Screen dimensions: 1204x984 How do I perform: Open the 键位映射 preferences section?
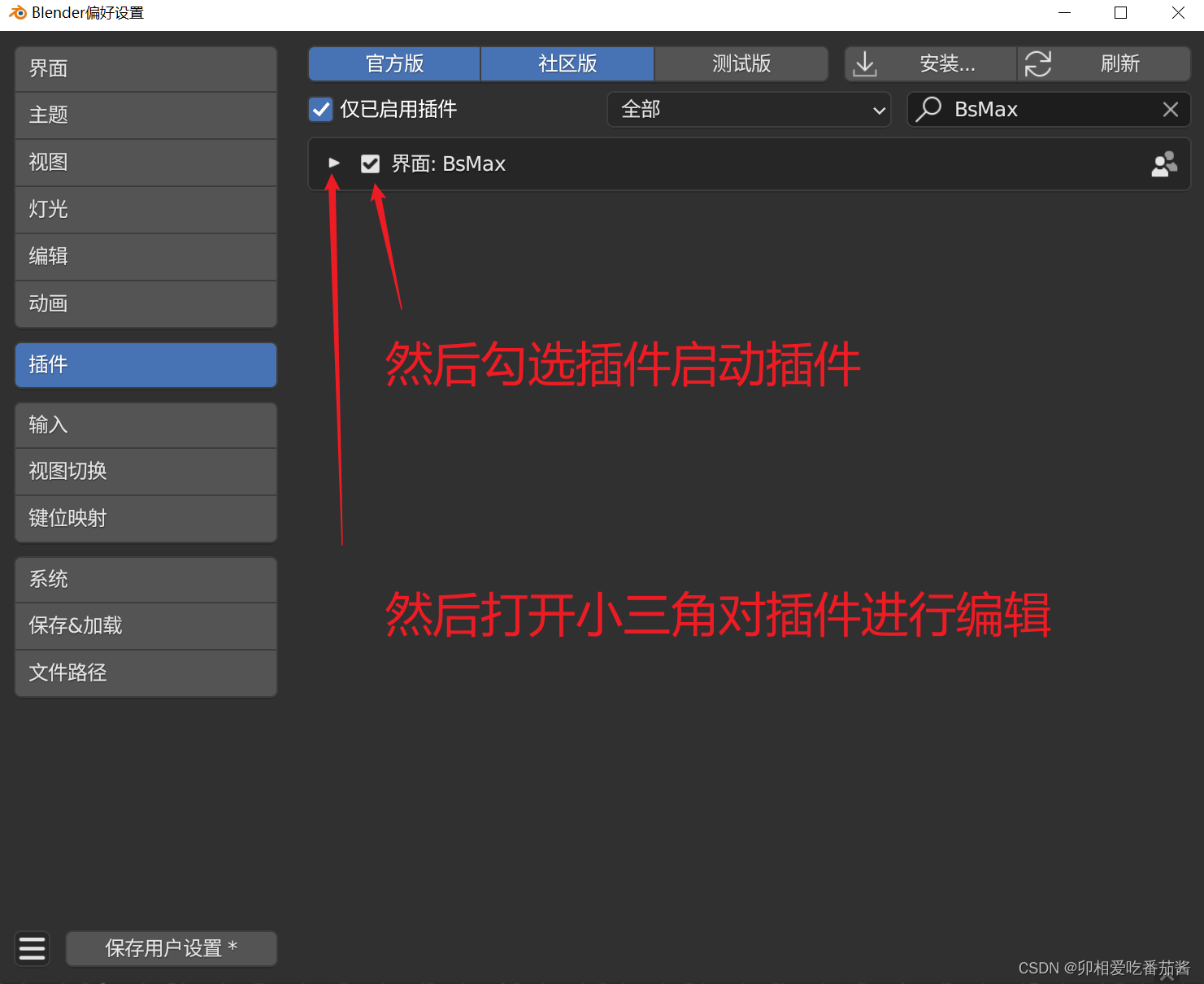pyautogui.click(x=146, y=519)
